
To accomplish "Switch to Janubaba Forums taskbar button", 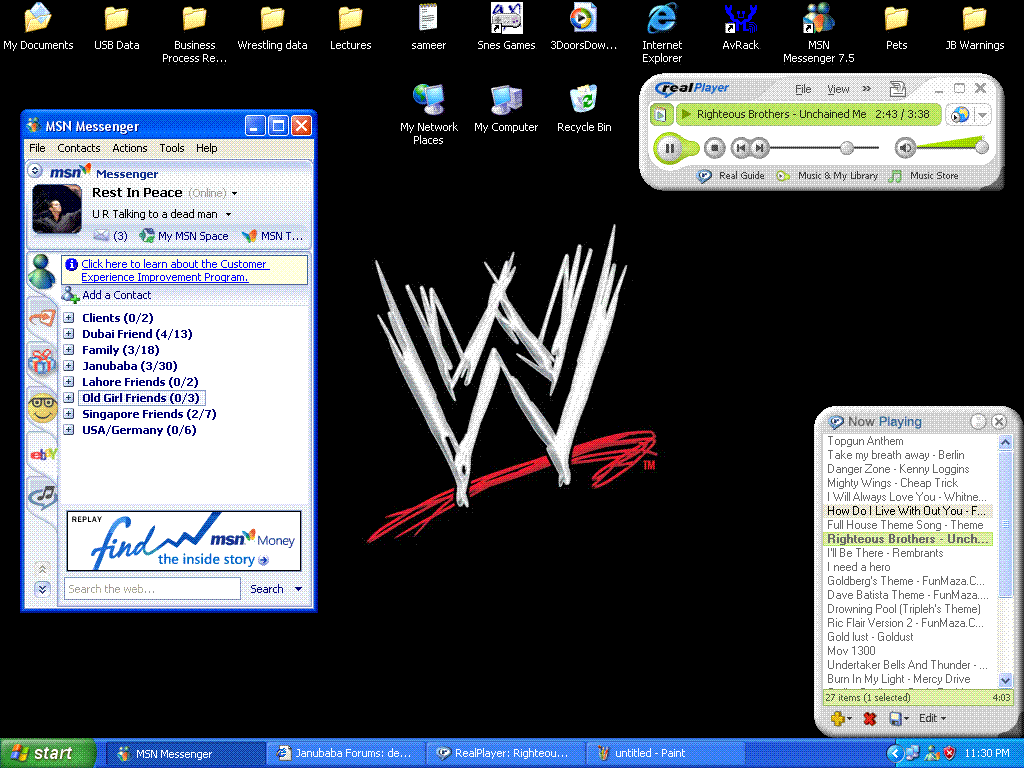I will (x=345, y=754).
